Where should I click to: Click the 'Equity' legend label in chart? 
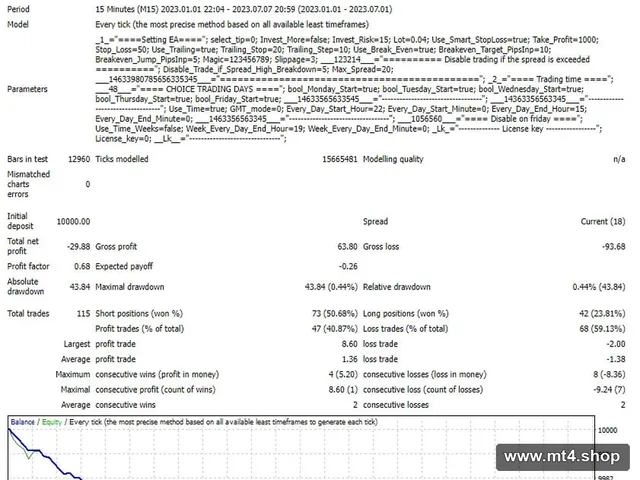(x=52, y=422)
